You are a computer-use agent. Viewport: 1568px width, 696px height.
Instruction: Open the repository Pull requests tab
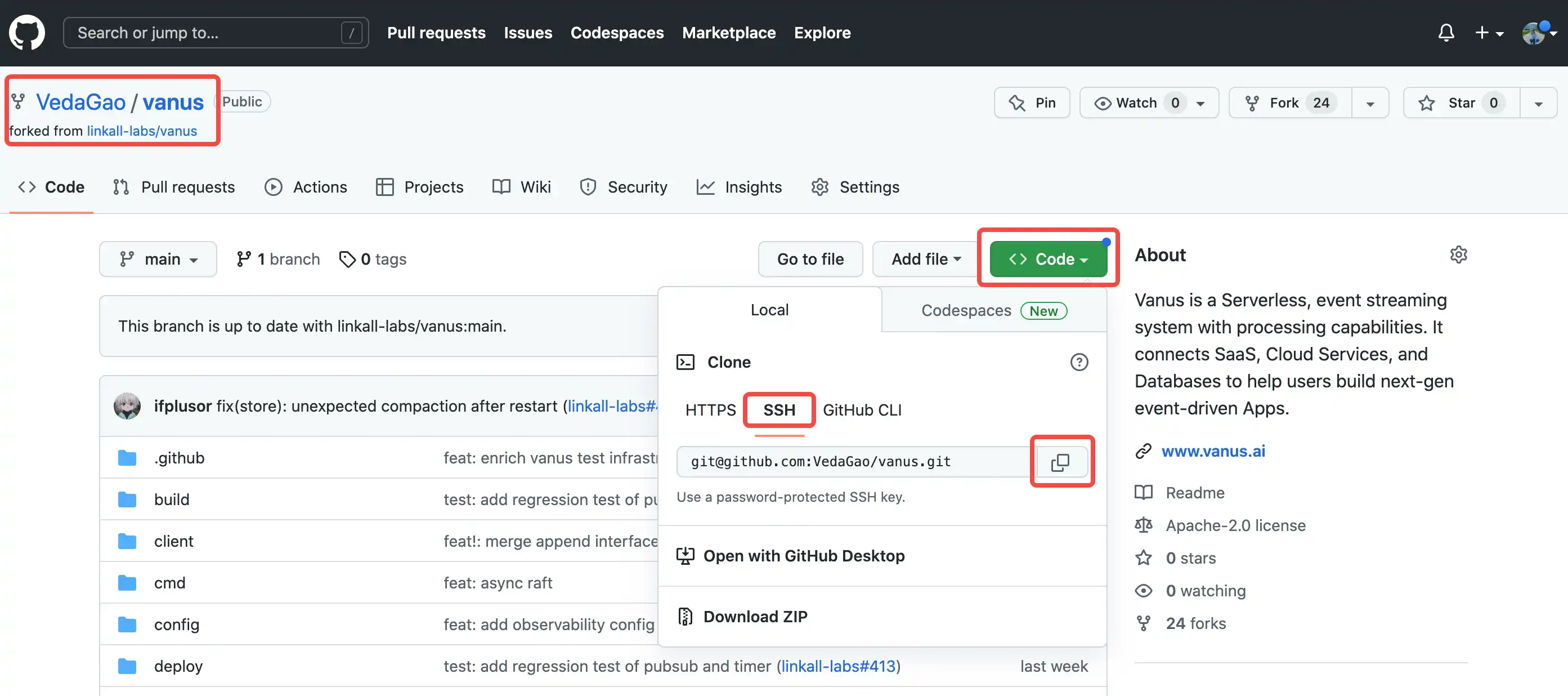pos(174,187)
